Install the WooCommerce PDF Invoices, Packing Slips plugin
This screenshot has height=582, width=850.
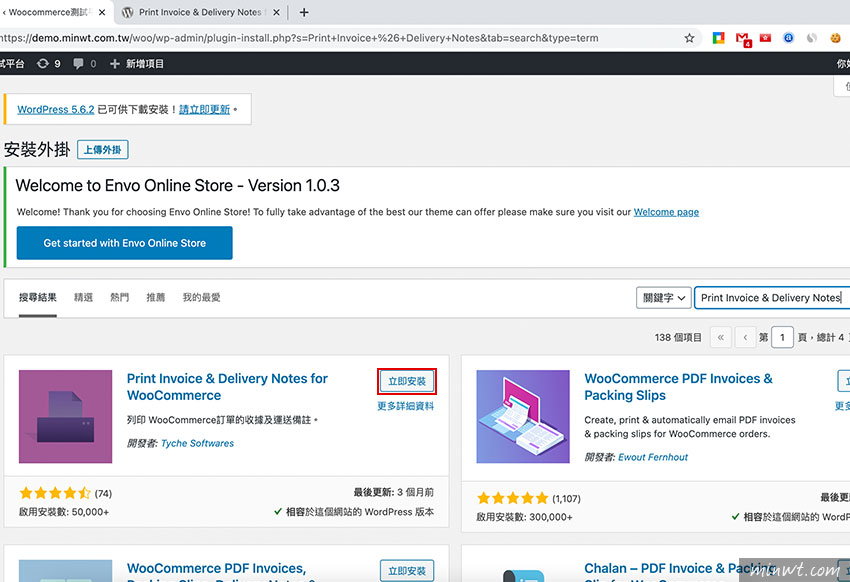click(407, 571)
